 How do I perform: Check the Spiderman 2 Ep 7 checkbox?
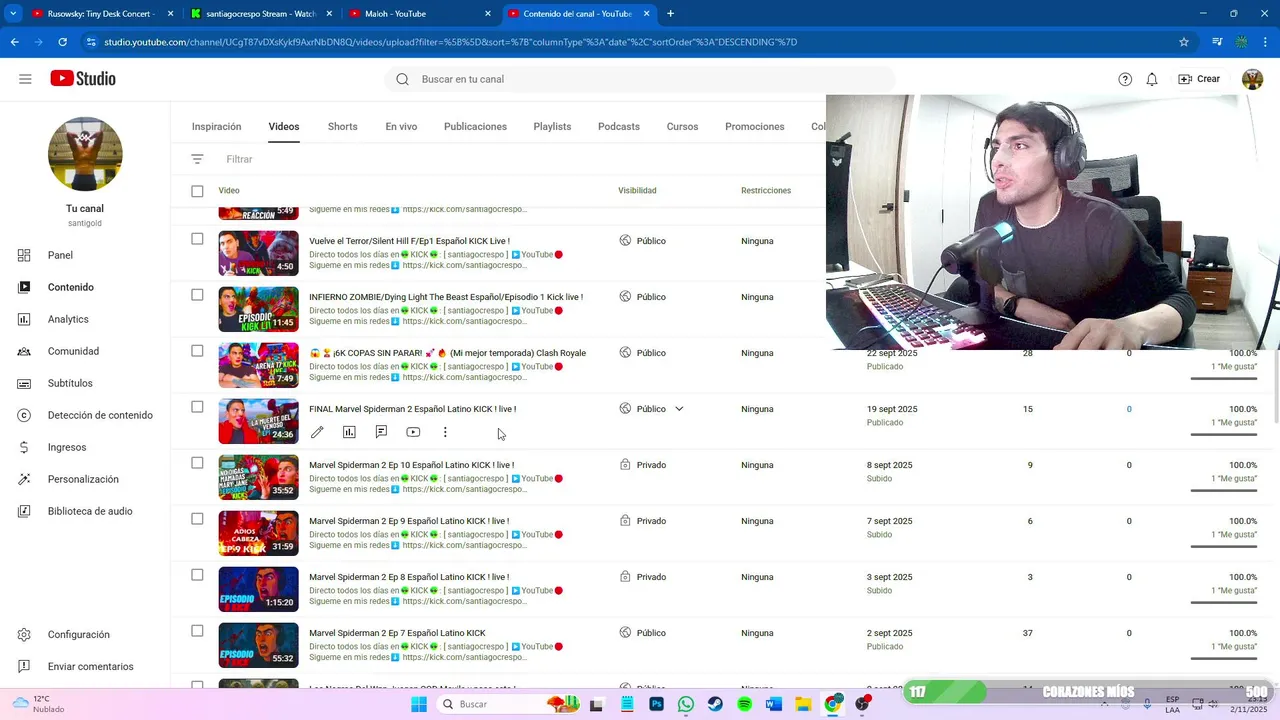(x=197, y=631)
